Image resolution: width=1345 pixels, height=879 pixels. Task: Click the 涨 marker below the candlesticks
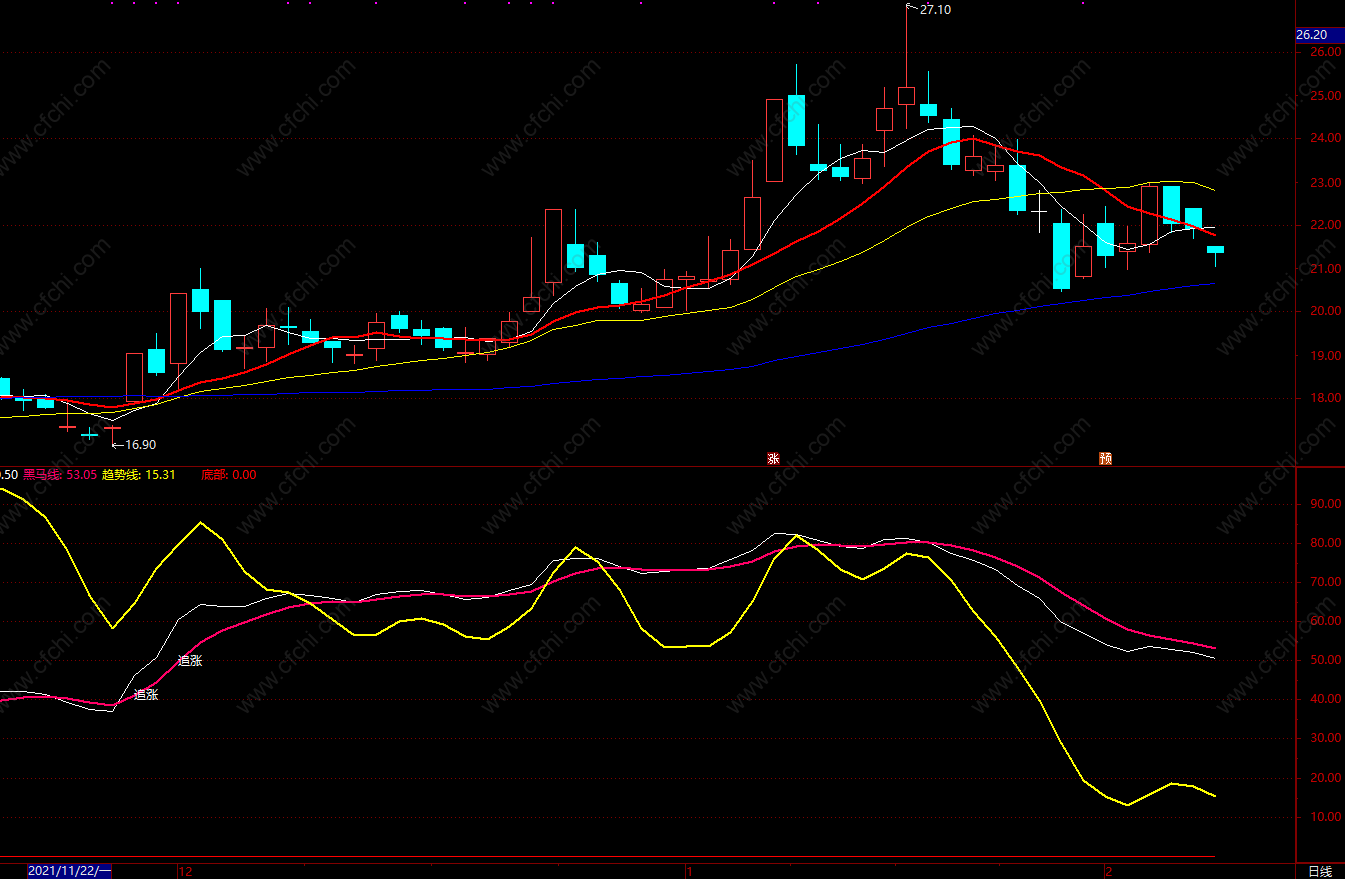[773, 459]
